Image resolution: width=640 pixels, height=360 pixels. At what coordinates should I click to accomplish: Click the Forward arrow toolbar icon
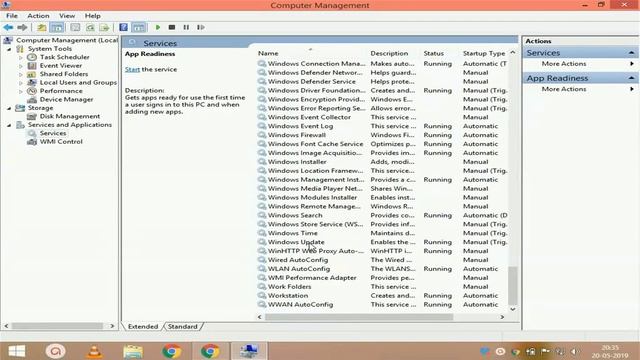click(22, 27)
